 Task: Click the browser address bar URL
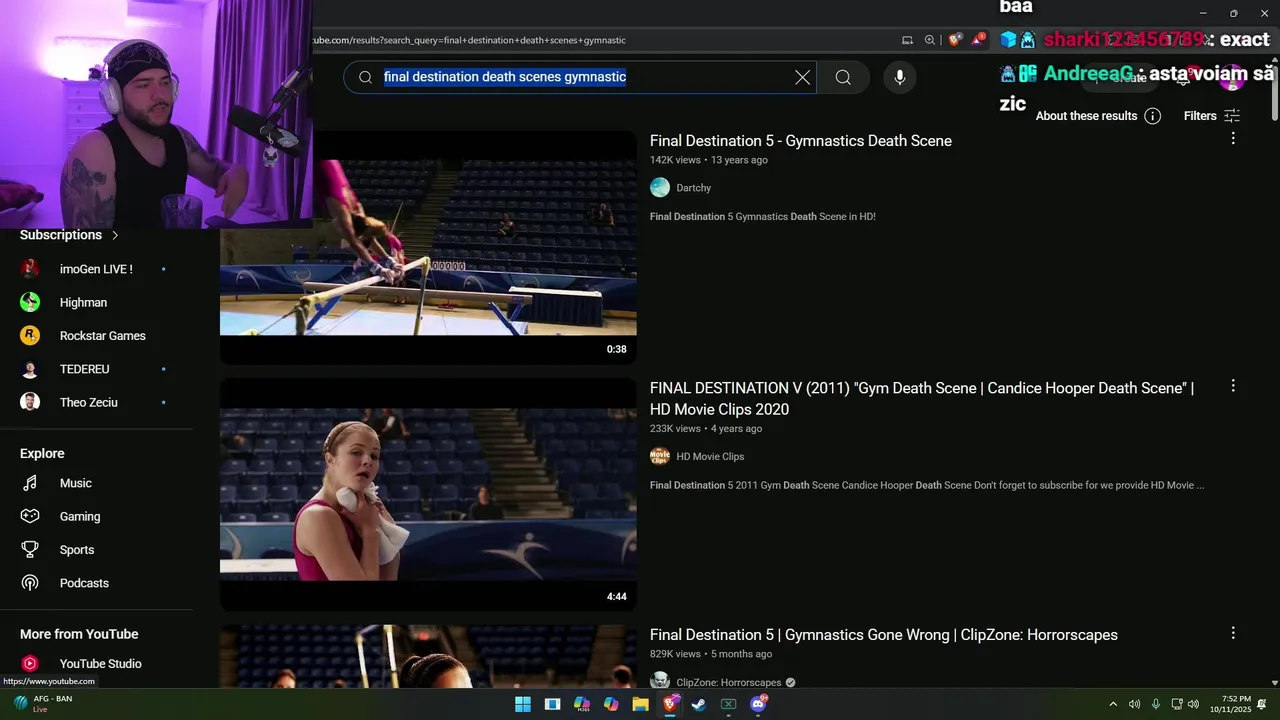coord(468,40)
